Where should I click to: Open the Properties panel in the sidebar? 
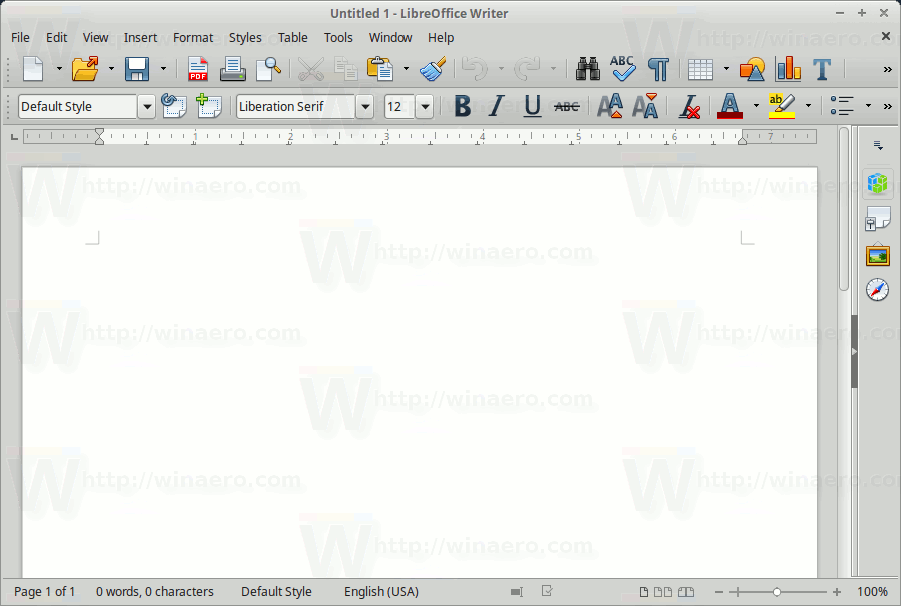(x=877, y=182)
